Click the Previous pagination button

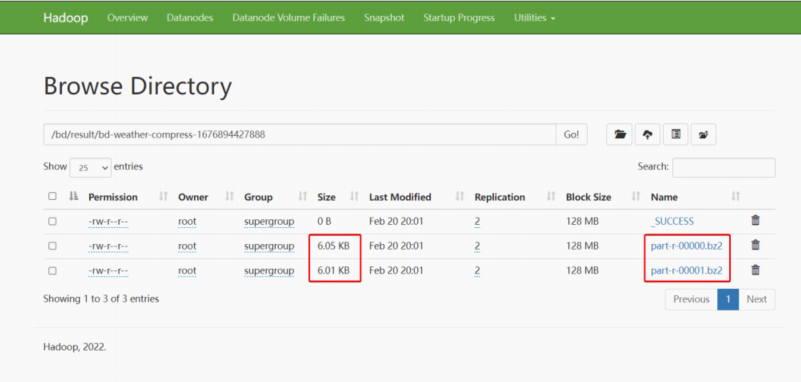691,299
